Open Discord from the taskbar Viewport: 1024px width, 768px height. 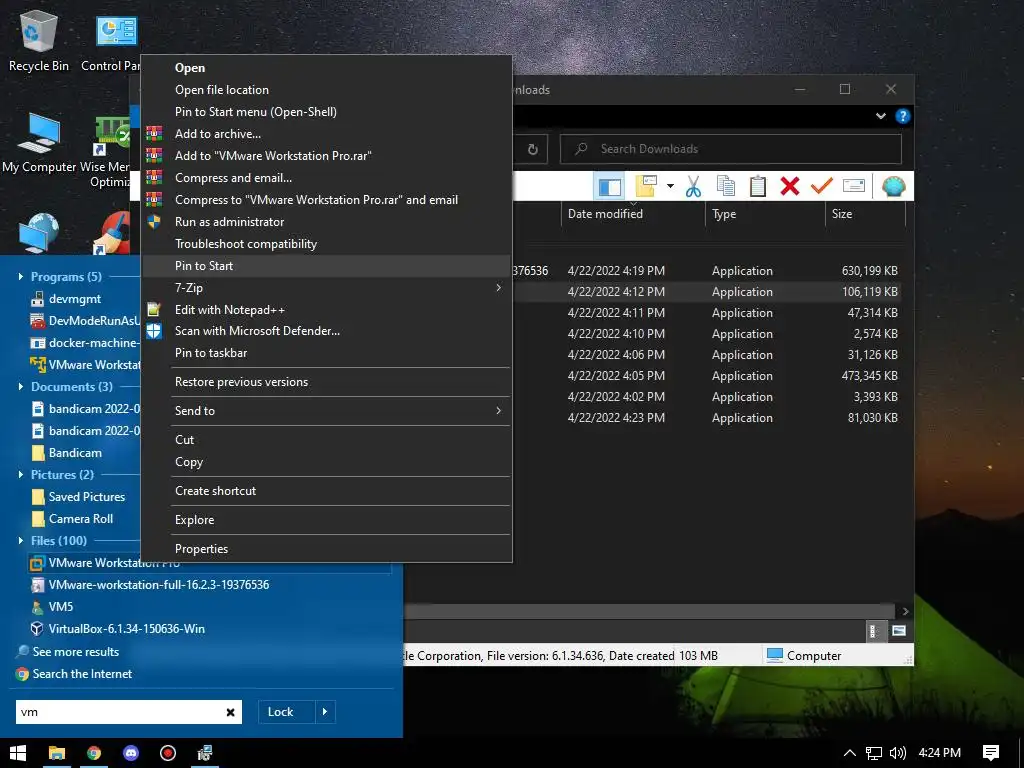point(131,753)
